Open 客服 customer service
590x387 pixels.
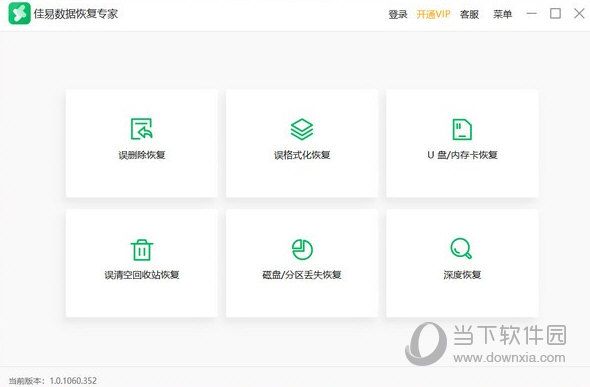[x=469, y=14]
